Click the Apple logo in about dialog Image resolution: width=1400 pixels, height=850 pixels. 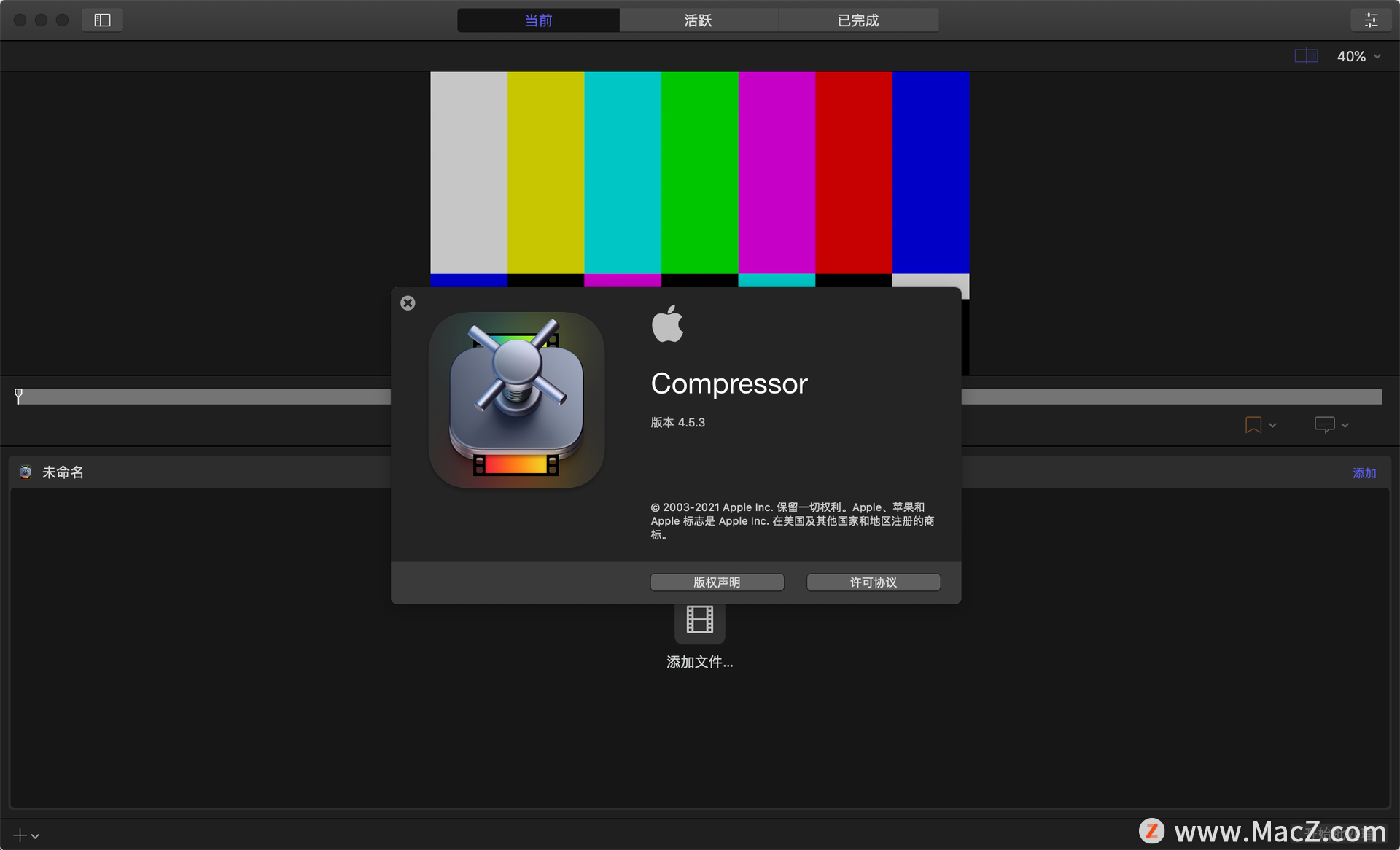click(x=667, y=323)
